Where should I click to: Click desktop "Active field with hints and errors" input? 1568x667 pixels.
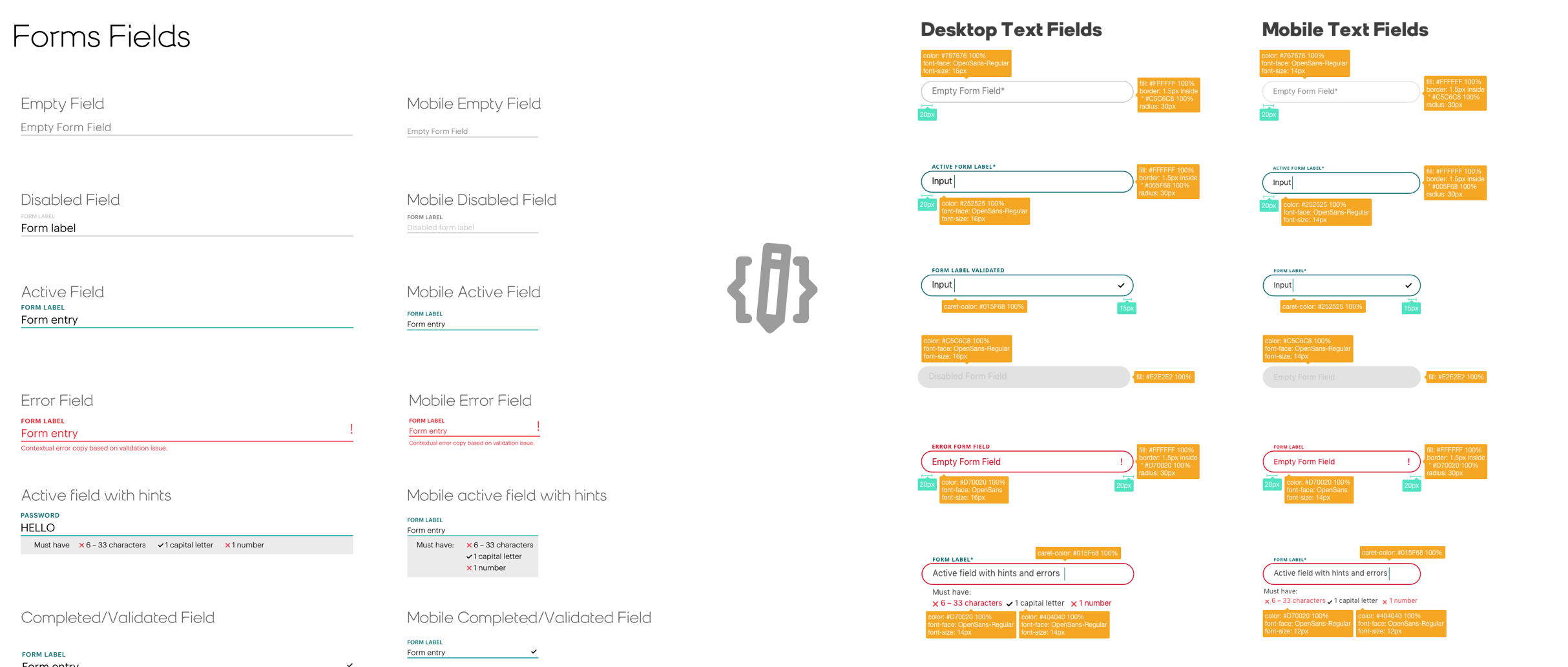tap(1027, 574)
